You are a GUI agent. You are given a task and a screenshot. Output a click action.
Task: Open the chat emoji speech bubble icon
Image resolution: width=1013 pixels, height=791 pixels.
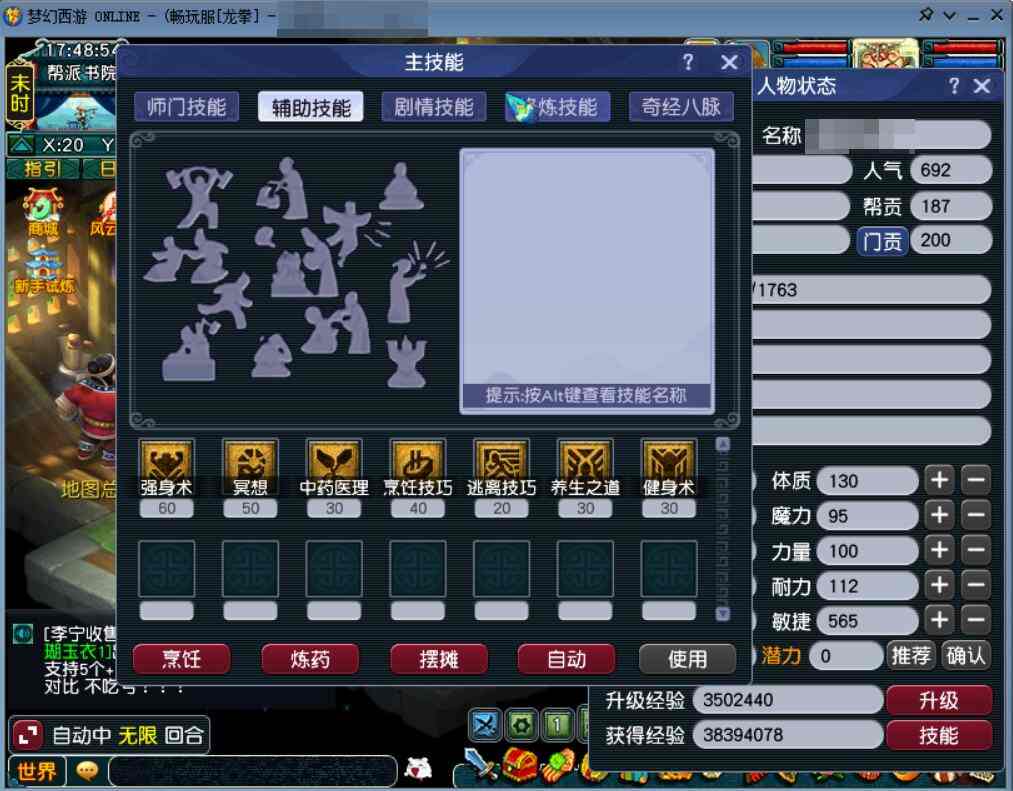(87, 770)
